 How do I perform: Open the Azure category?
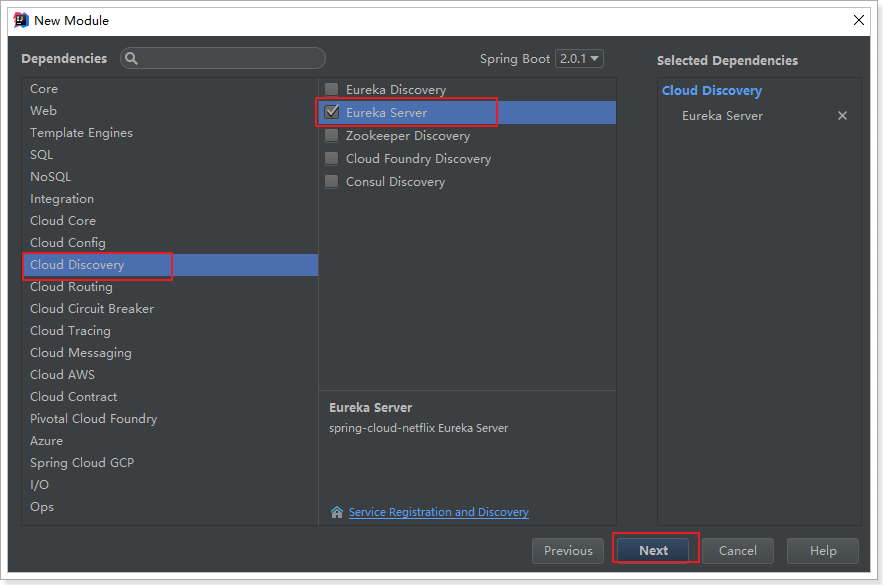[x=170, y=440]
